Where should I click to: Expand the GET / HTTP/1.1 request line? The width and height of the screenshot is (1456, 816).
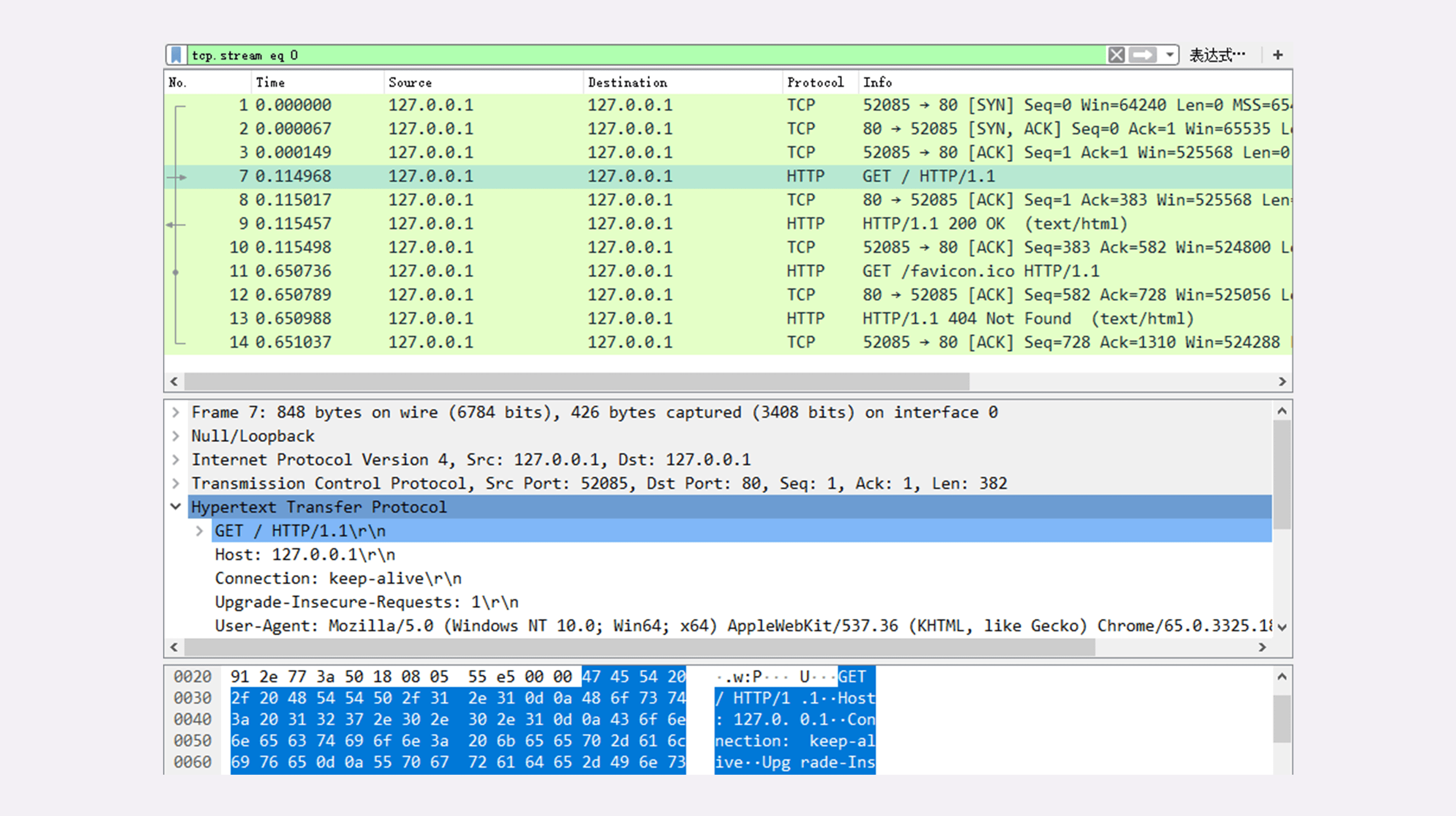pyautogui.click(x=199, y=531)
